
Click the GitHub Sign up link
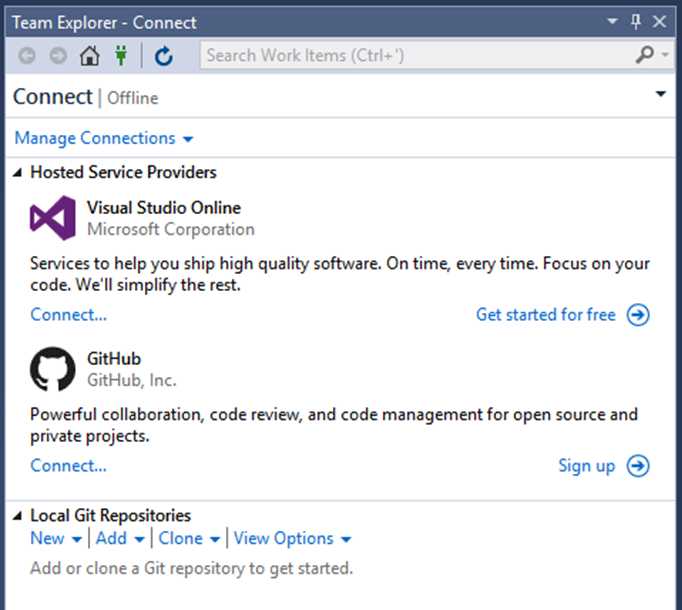587,466
